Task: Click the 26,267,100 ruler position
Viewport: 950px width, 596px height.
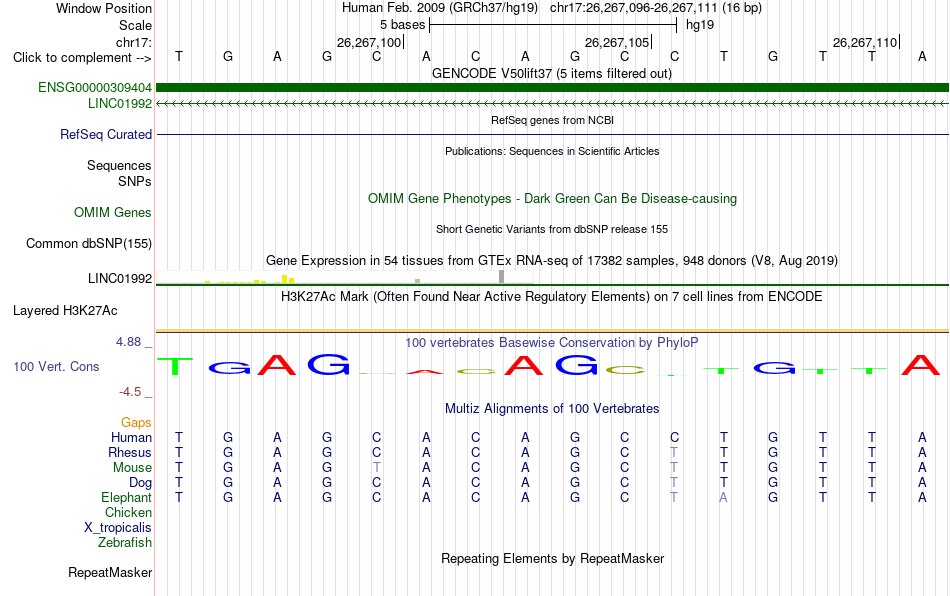Action: [369, 42]
